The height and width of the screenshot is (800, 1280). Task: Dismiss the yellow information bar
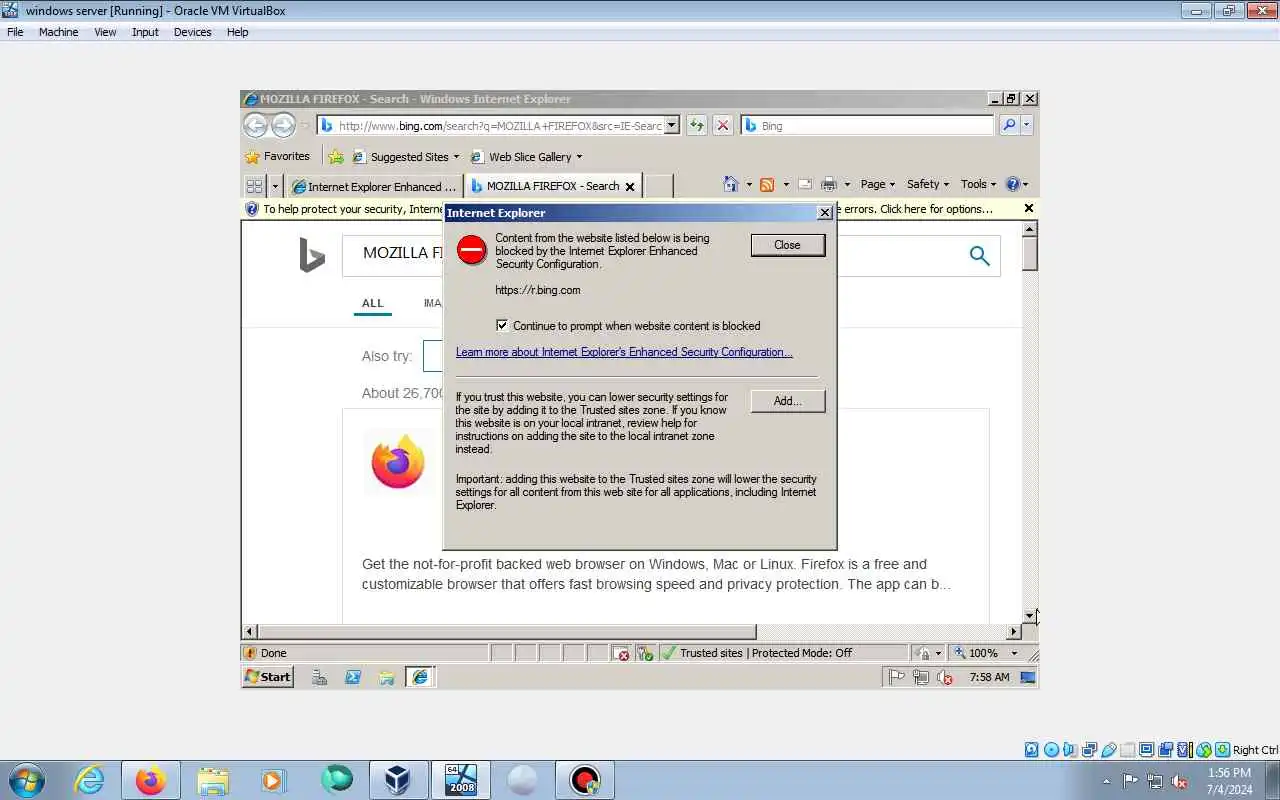click(x=1028, y=209)
